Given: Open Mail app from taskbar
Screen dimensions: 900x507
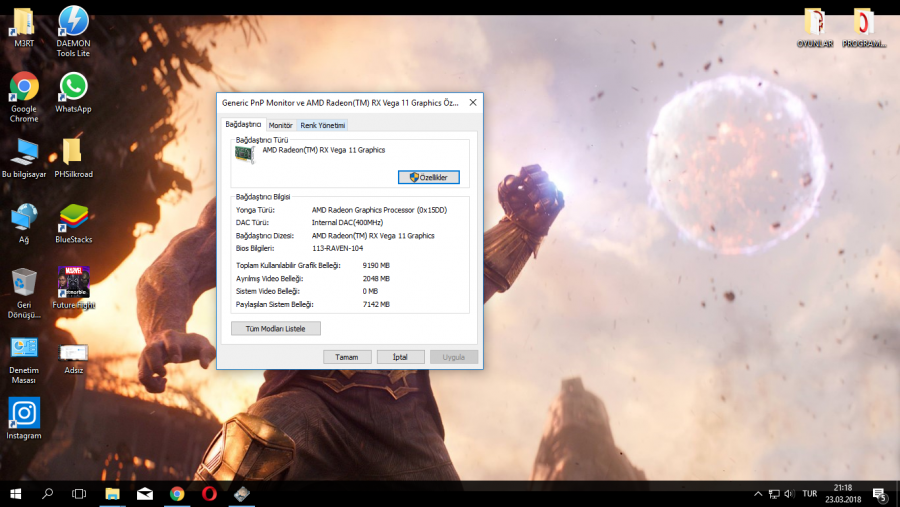Looking at the screenshot, I should pyautogui.click(x=145, y=494).
